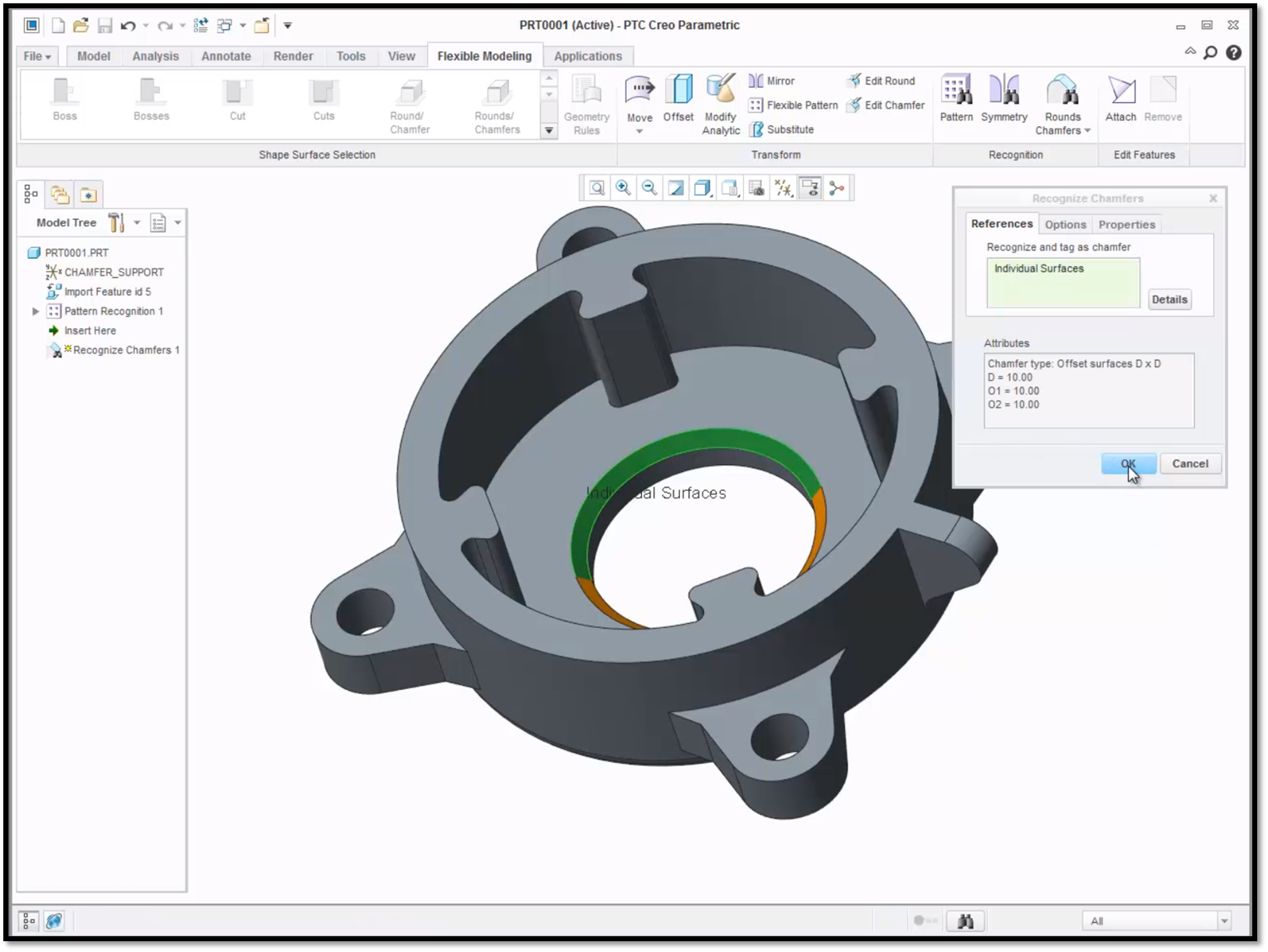Redo the last undone action
Viewport: 1268px width, 952px height.
point(165,26)
